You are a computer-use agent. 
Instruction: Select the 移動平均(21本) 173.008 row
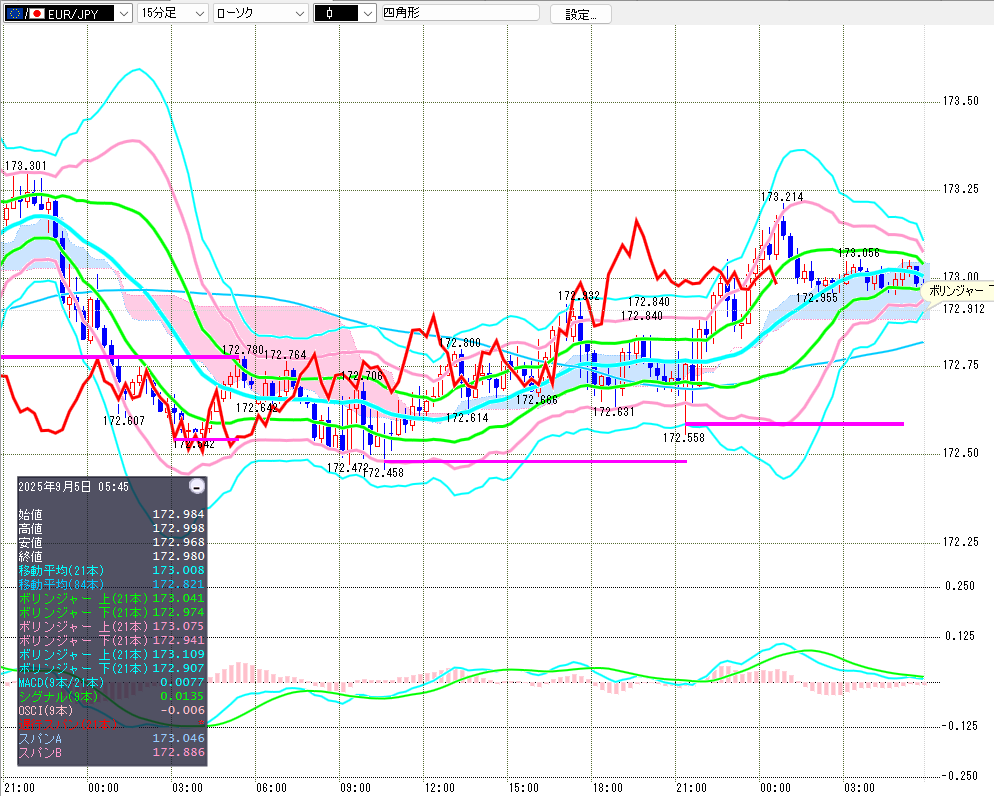112,570
